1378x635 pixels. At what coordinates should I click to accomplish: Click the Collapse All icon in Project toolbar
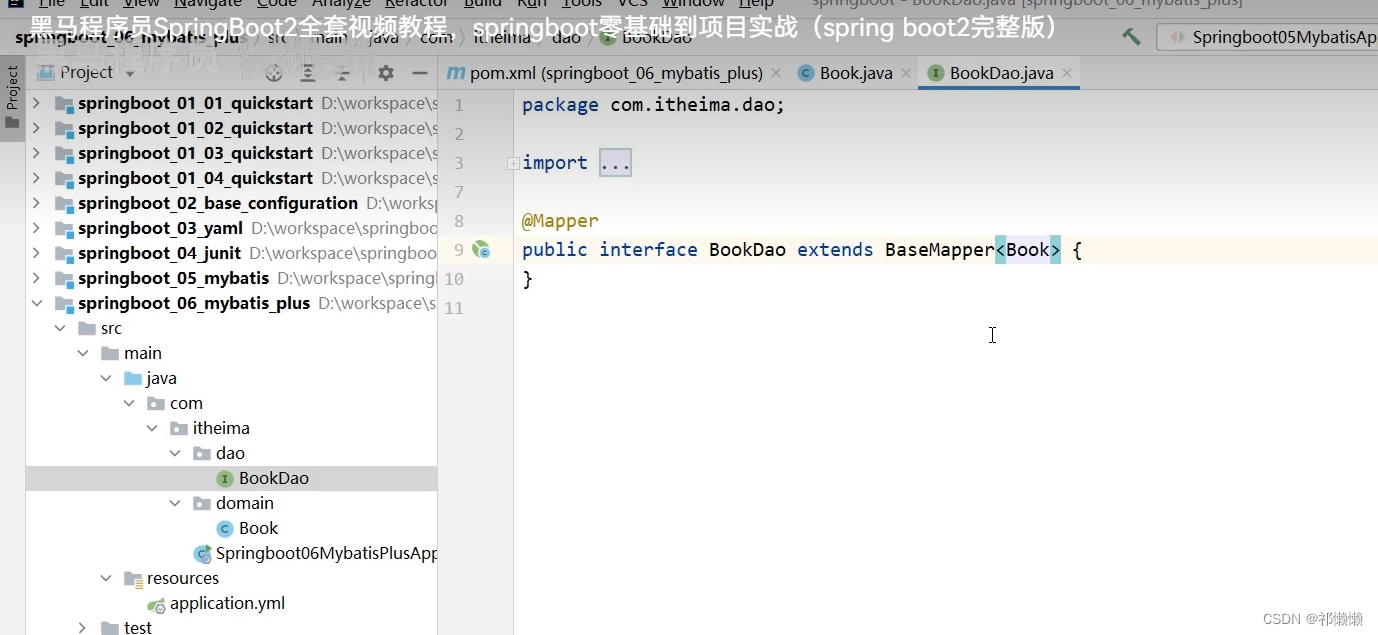tap(342, 72)
